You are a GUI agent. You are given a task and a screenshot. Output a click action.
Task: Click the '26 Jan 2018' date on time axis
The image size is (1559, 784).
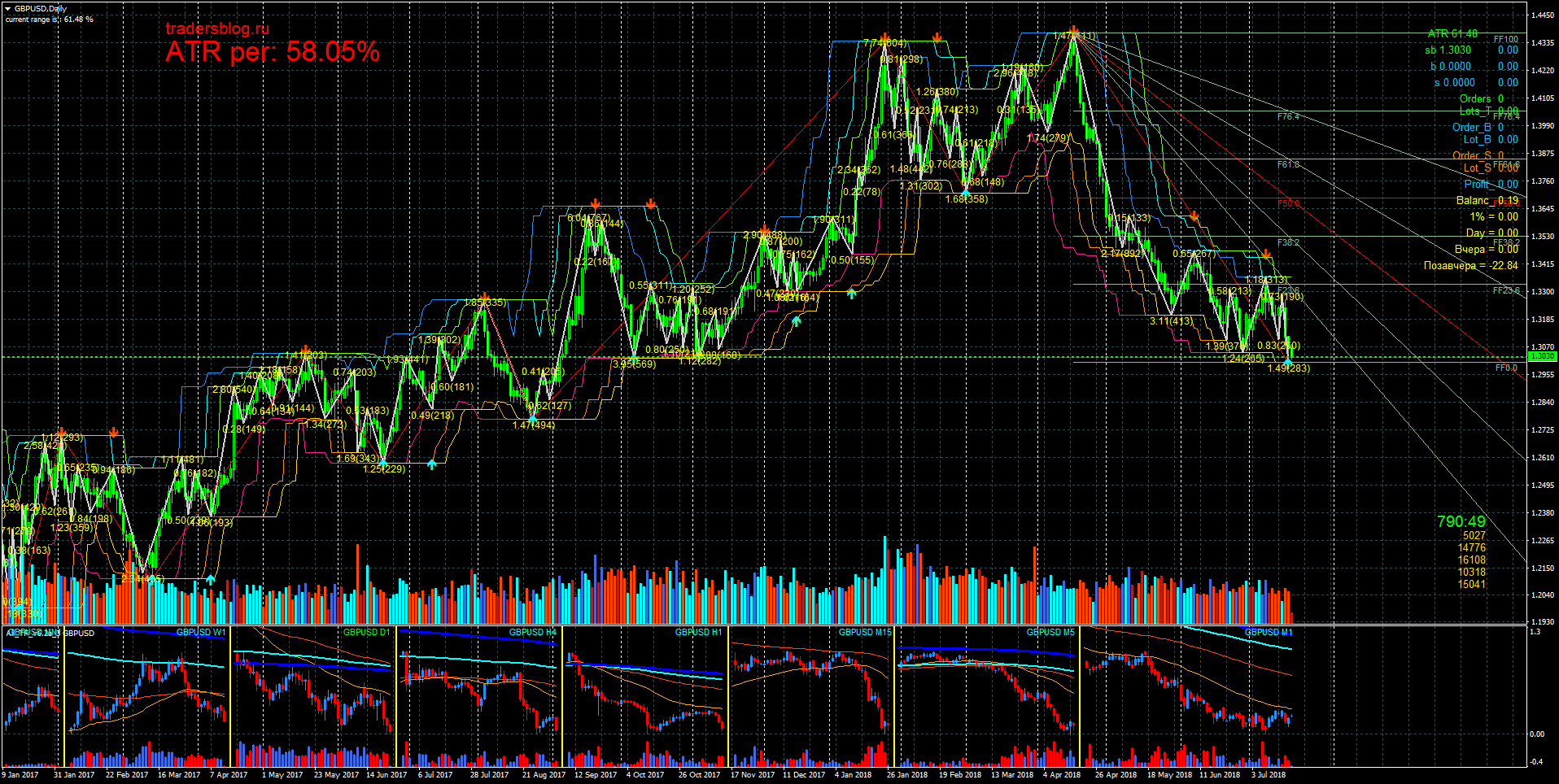point(907,774)
